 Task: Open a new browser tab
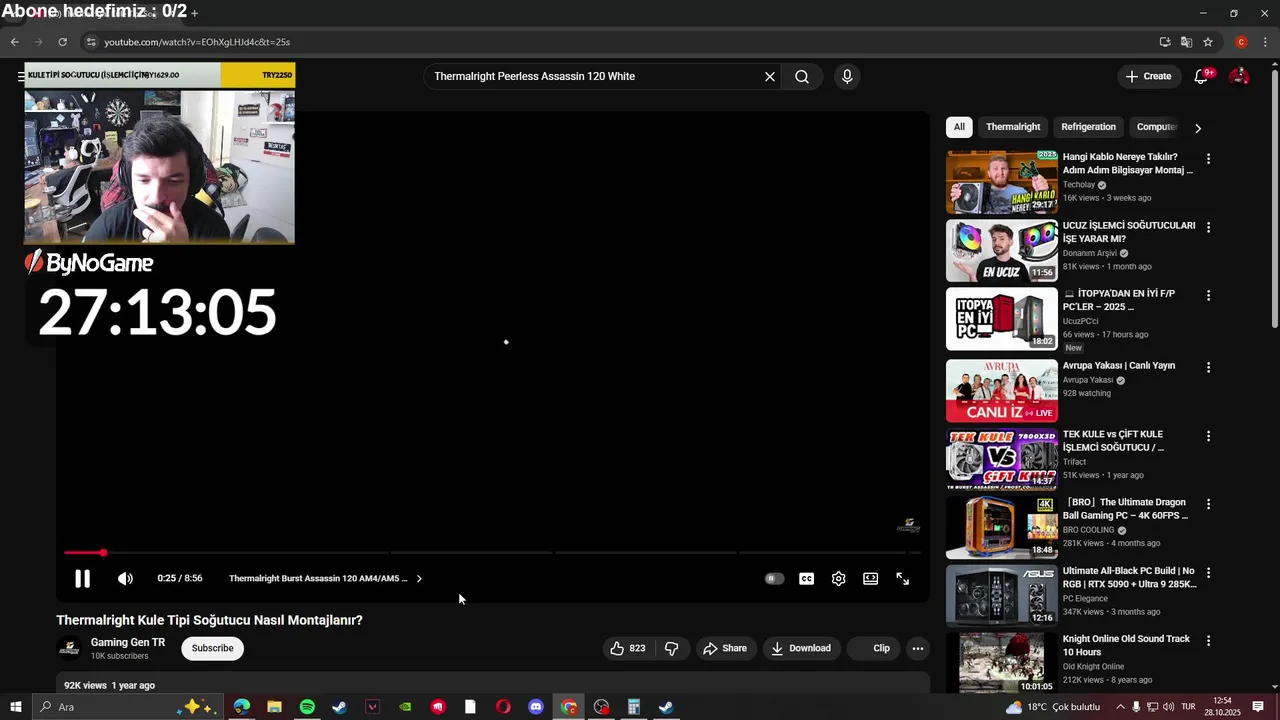click(x=194, y=13)
